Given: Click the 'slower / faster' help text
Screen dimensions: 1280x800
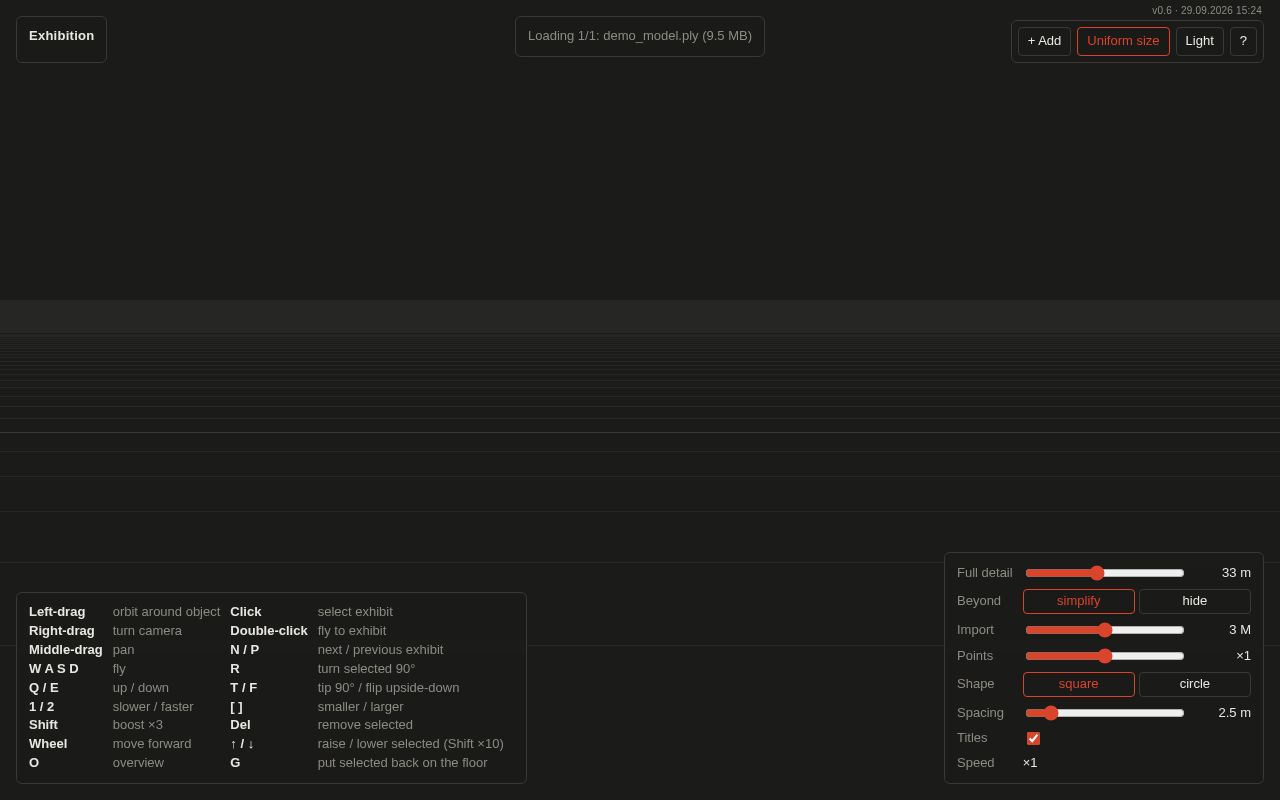Looking at the screenshot, I should 153,707.
